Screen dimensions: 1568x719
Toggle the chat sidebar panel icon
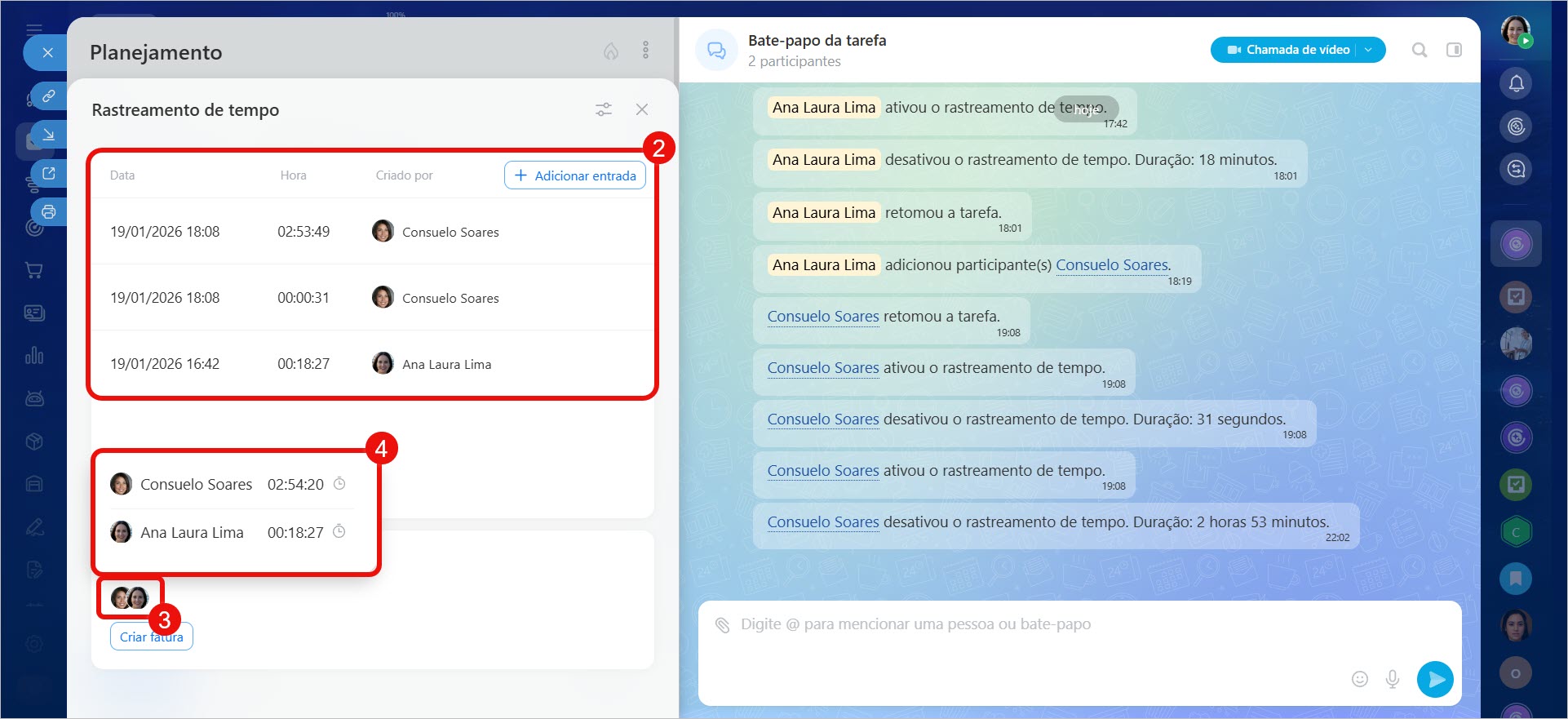1454,50
